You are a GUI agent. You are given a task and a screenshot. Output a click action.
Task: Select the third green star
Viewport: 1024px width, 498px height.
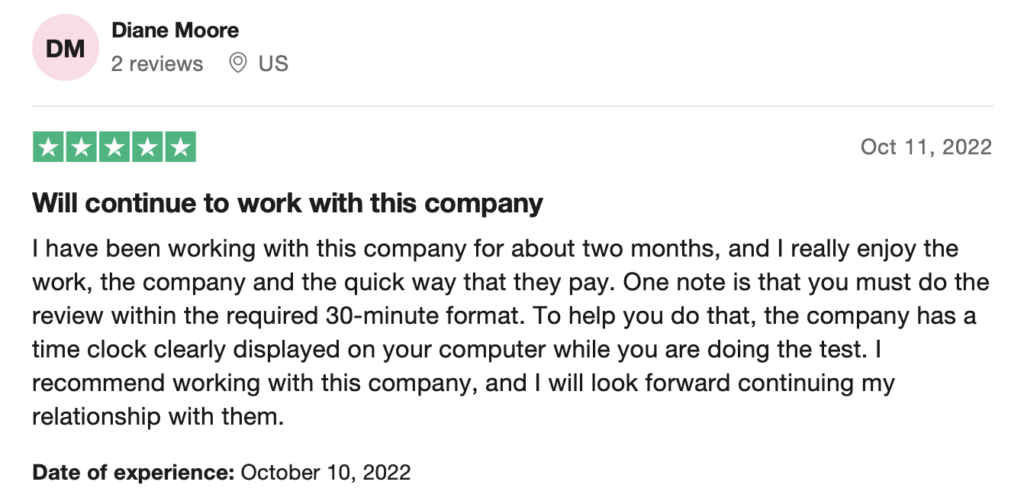click(114, 147)
